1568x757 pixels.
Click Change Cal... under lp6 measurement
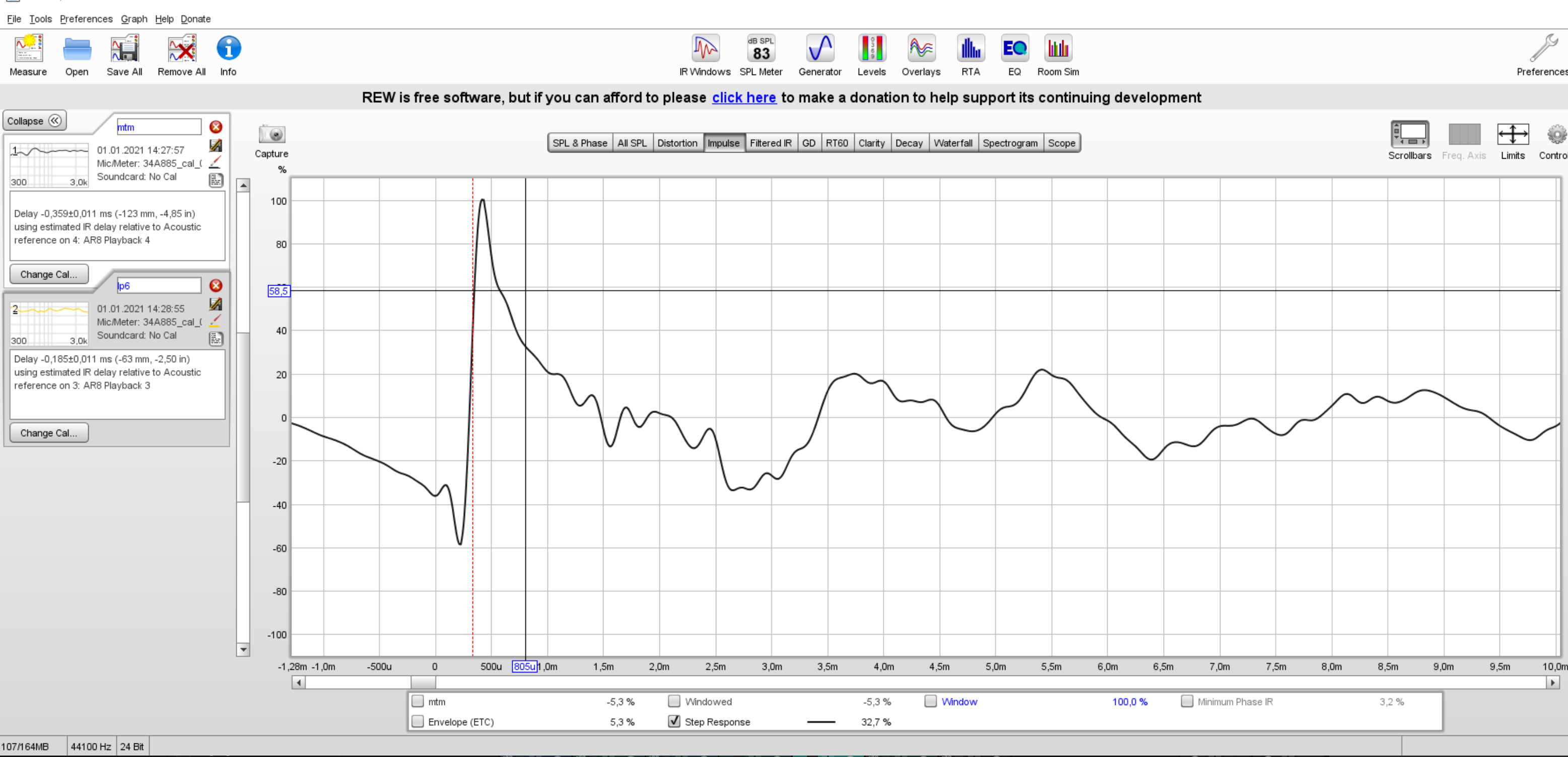[49, 433]
